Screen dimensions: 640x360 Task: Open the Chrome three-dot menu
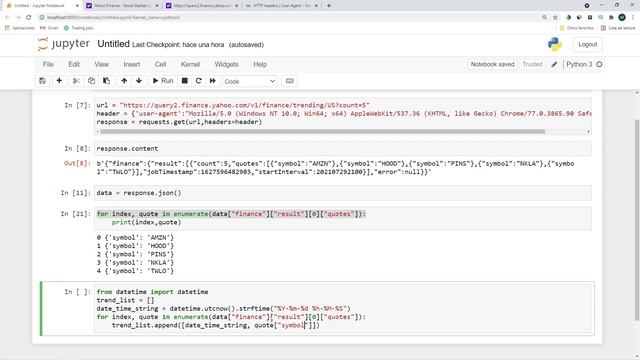(x=633, y=17)
